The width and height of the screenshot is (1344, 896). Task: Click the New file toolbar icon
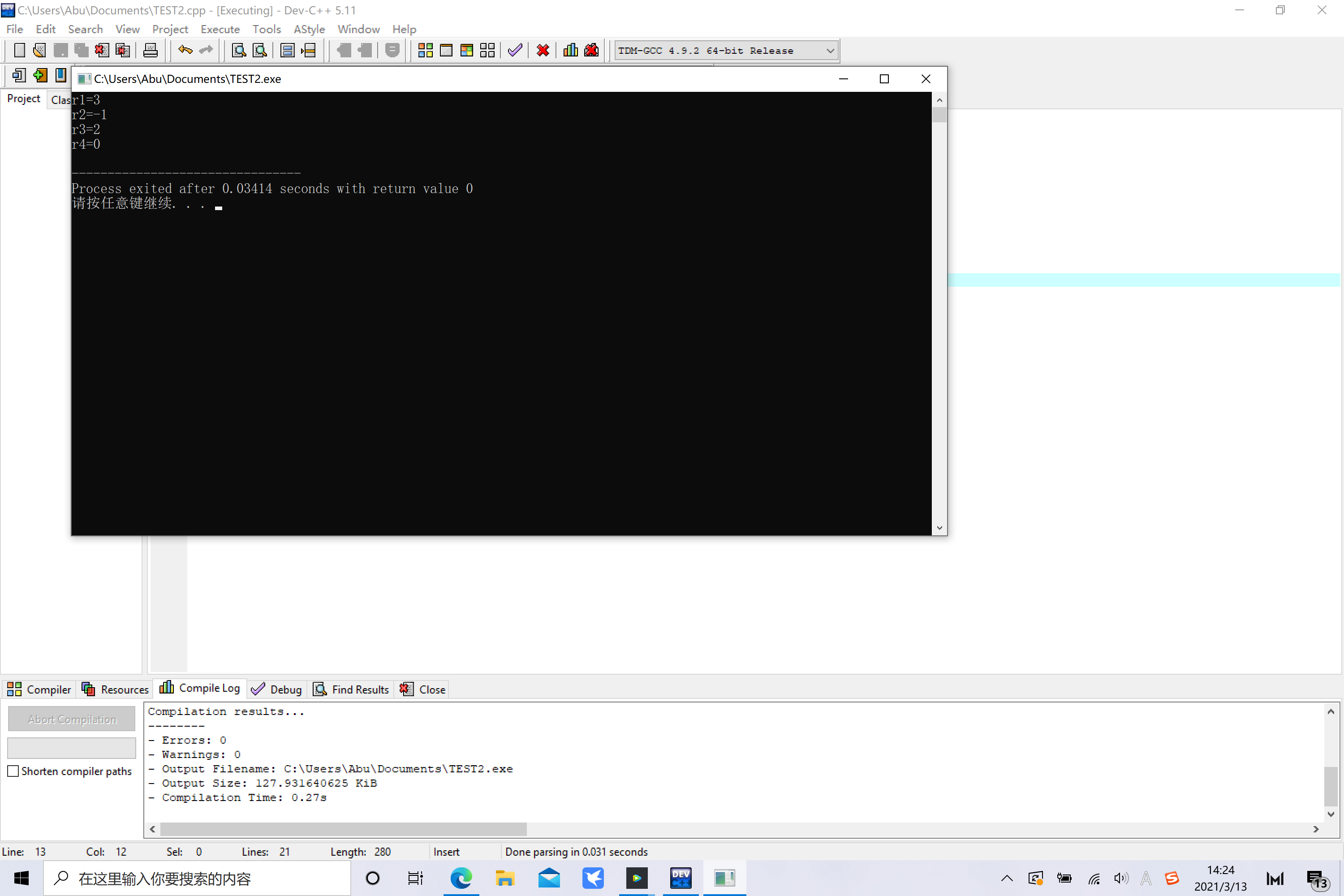pyautogui.click(x=19, y=50)
